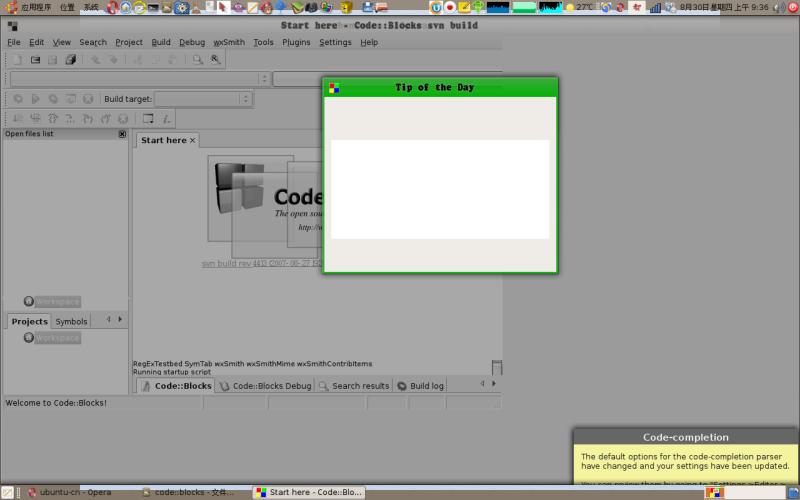Click the Code-completion notification popup
The height and width of the screenshot is (500, 800).
tap(686, 457)
